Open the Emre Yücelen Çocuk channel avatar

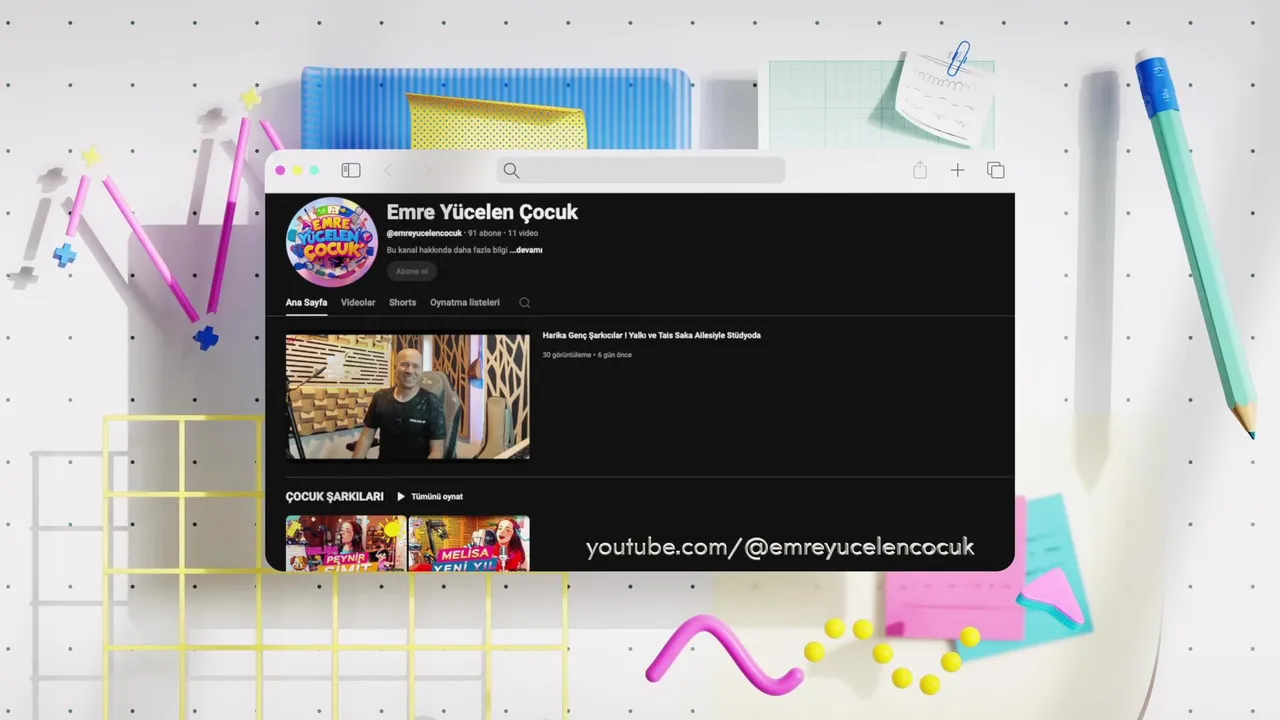click(331, 242)
